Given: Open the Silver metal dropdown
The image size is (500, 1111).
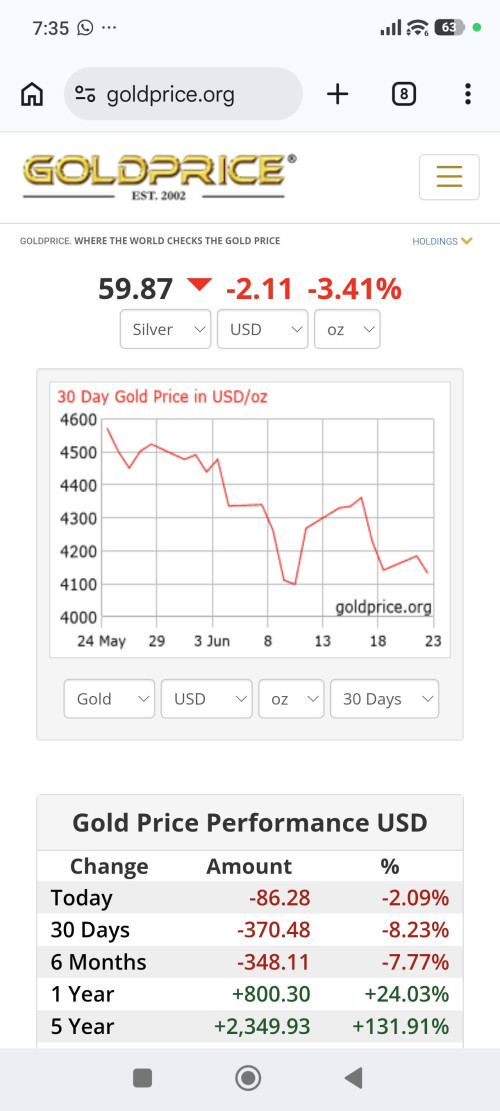Looking at the screenshot, I should pos(166,329).
